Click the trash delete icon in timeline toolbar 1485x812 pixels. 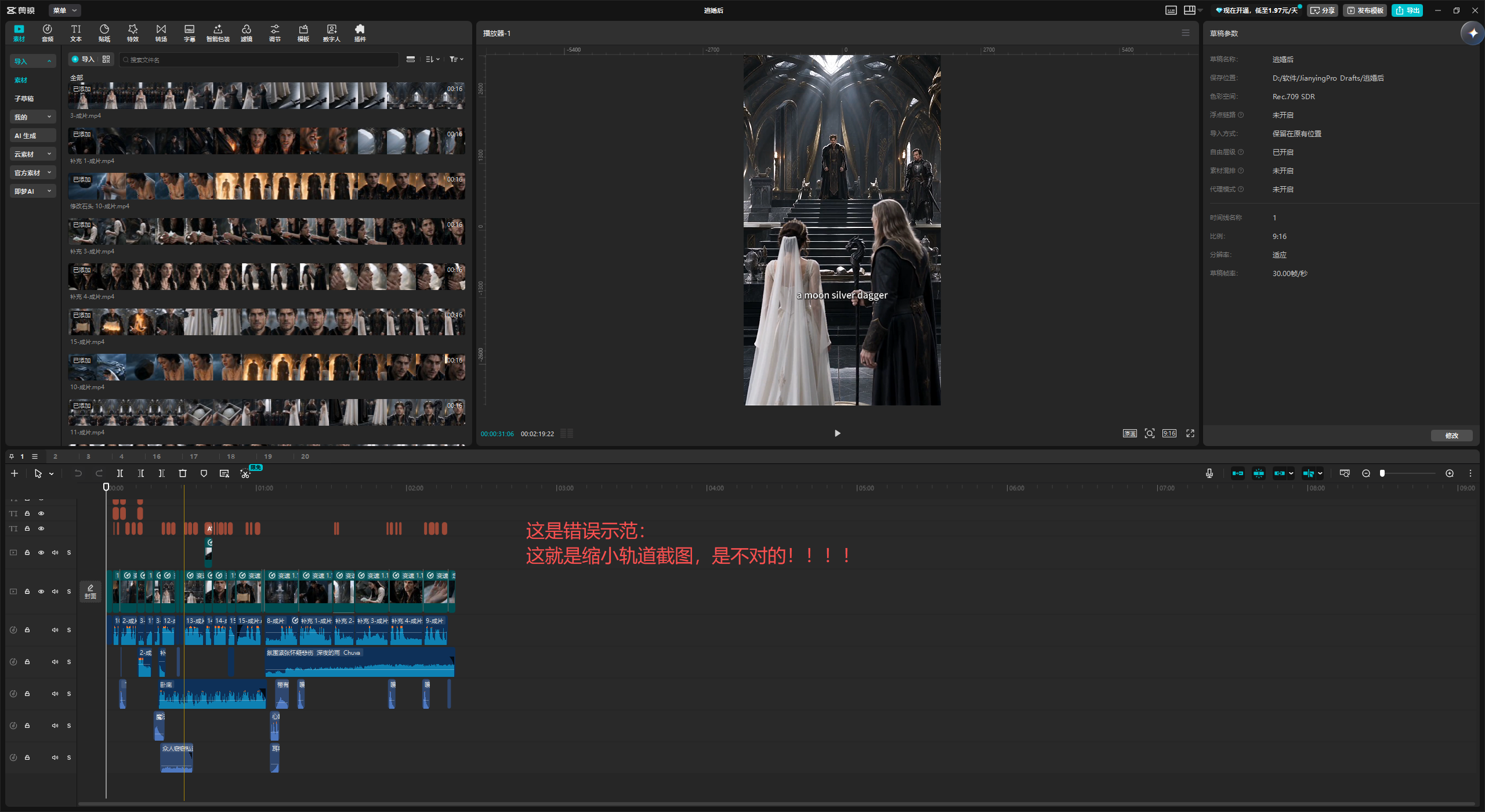pyautogui.click(x=183, y=474)
